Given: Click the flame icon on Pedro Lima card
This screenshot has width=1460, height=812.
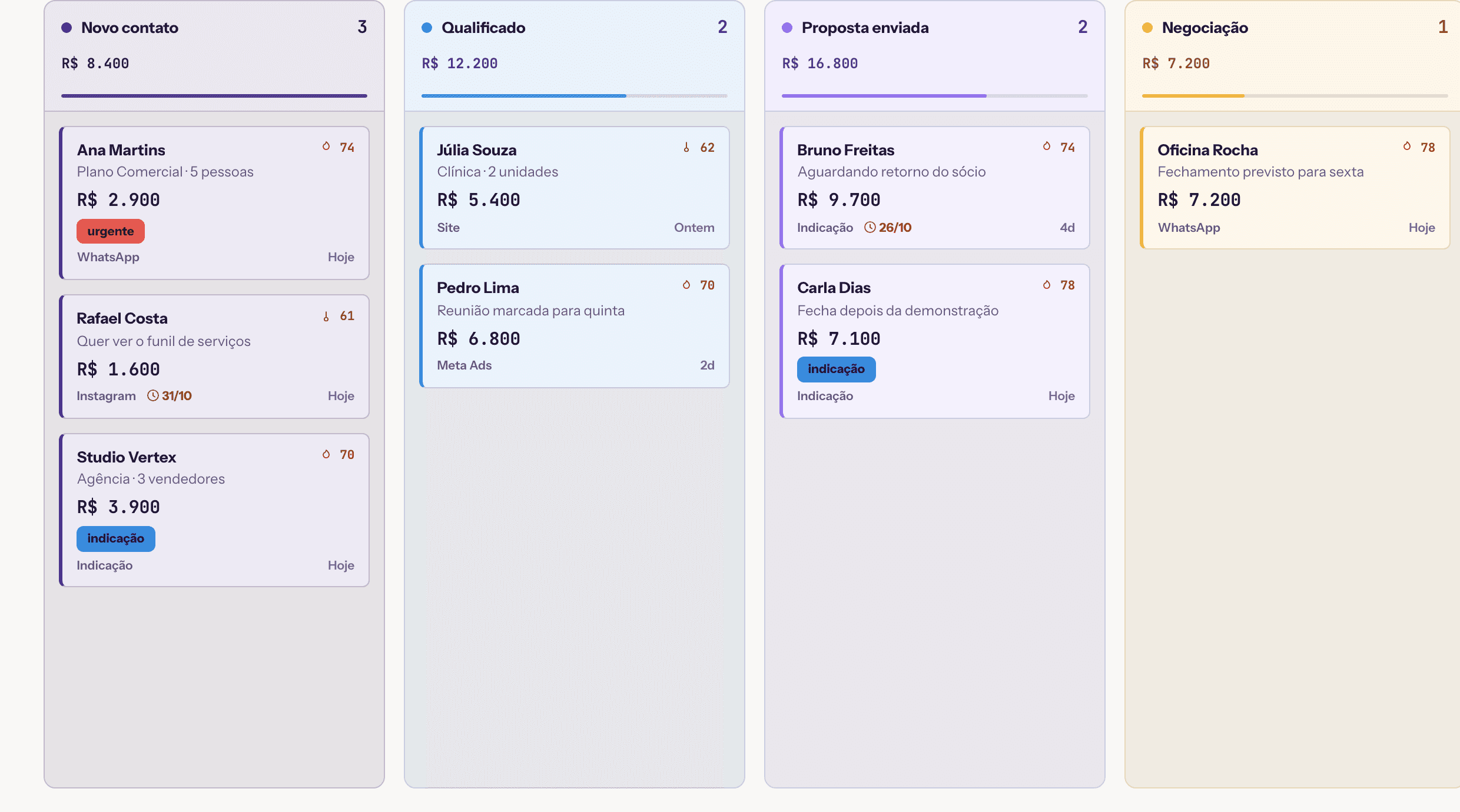Looking at the screenshot, I should tap(686, 285).
